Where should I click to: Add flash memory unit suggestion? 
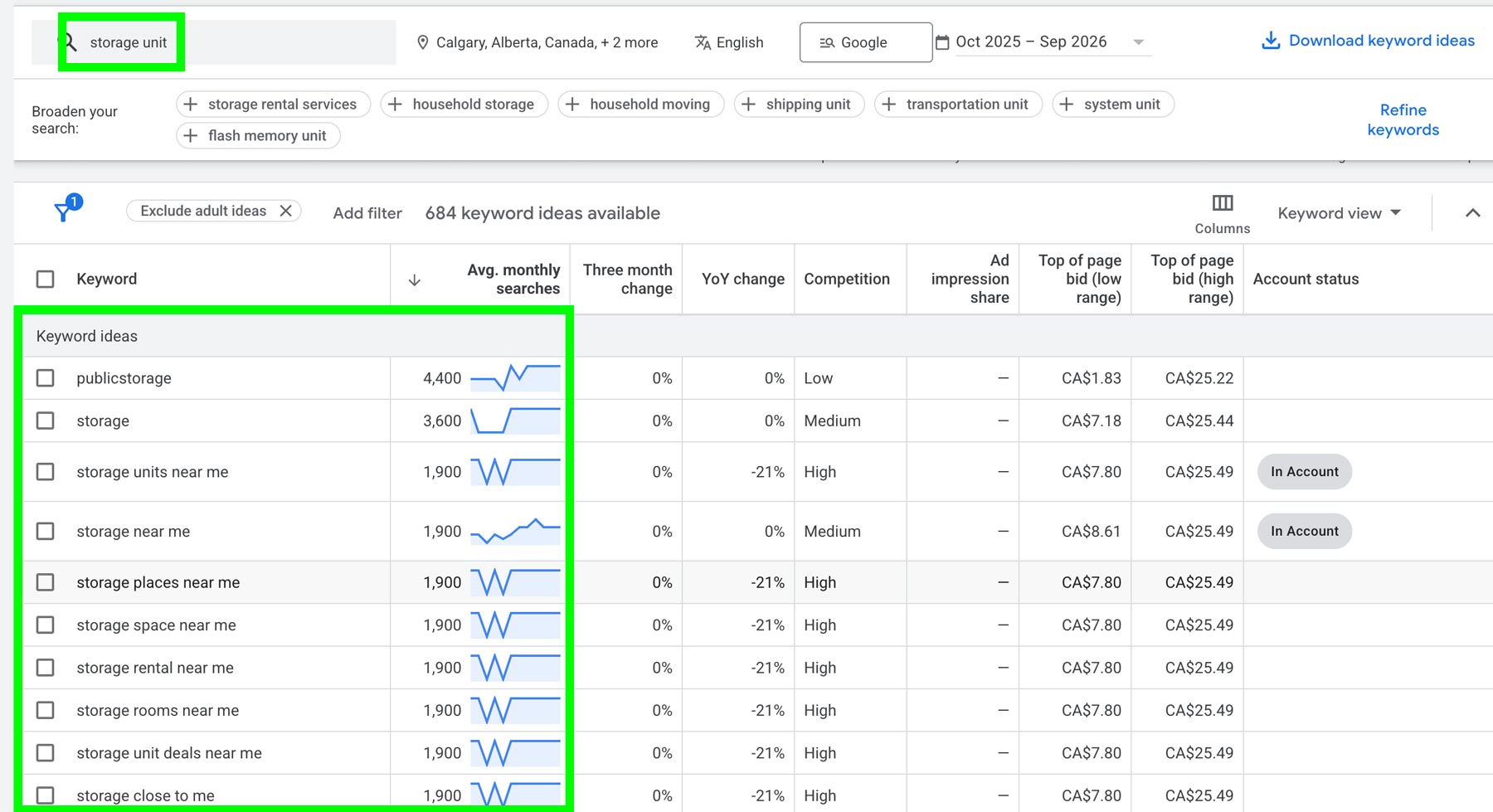[259, 136]
